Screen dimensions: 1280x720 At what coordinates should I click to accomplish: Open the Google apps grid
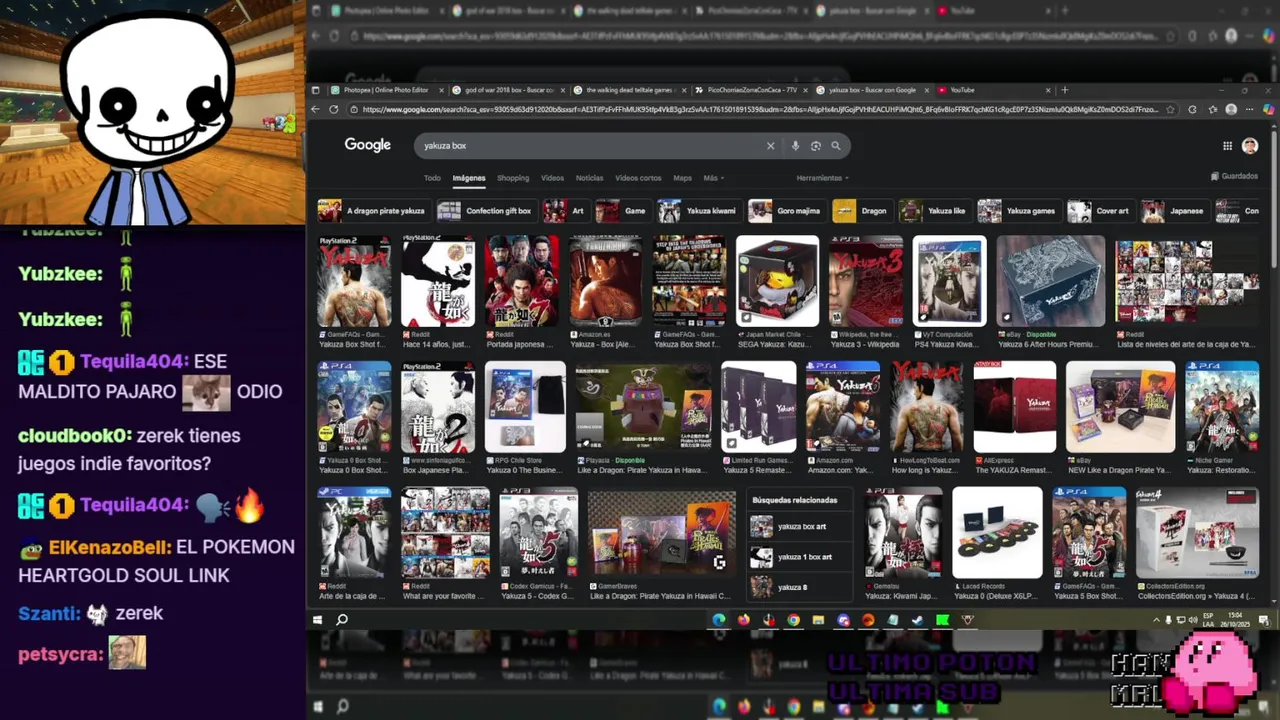coord(1227,146)
